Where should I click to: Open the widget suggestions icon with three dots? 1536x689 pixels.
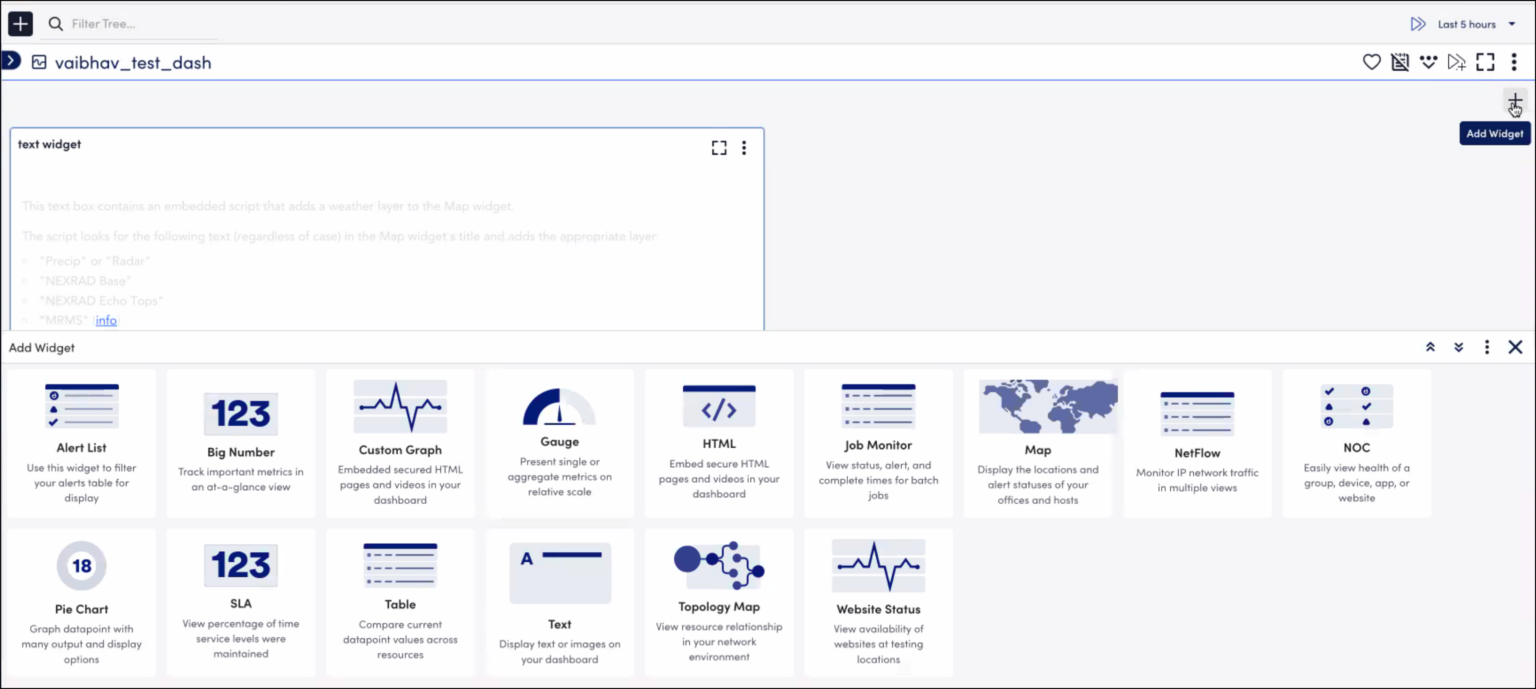1428,62
